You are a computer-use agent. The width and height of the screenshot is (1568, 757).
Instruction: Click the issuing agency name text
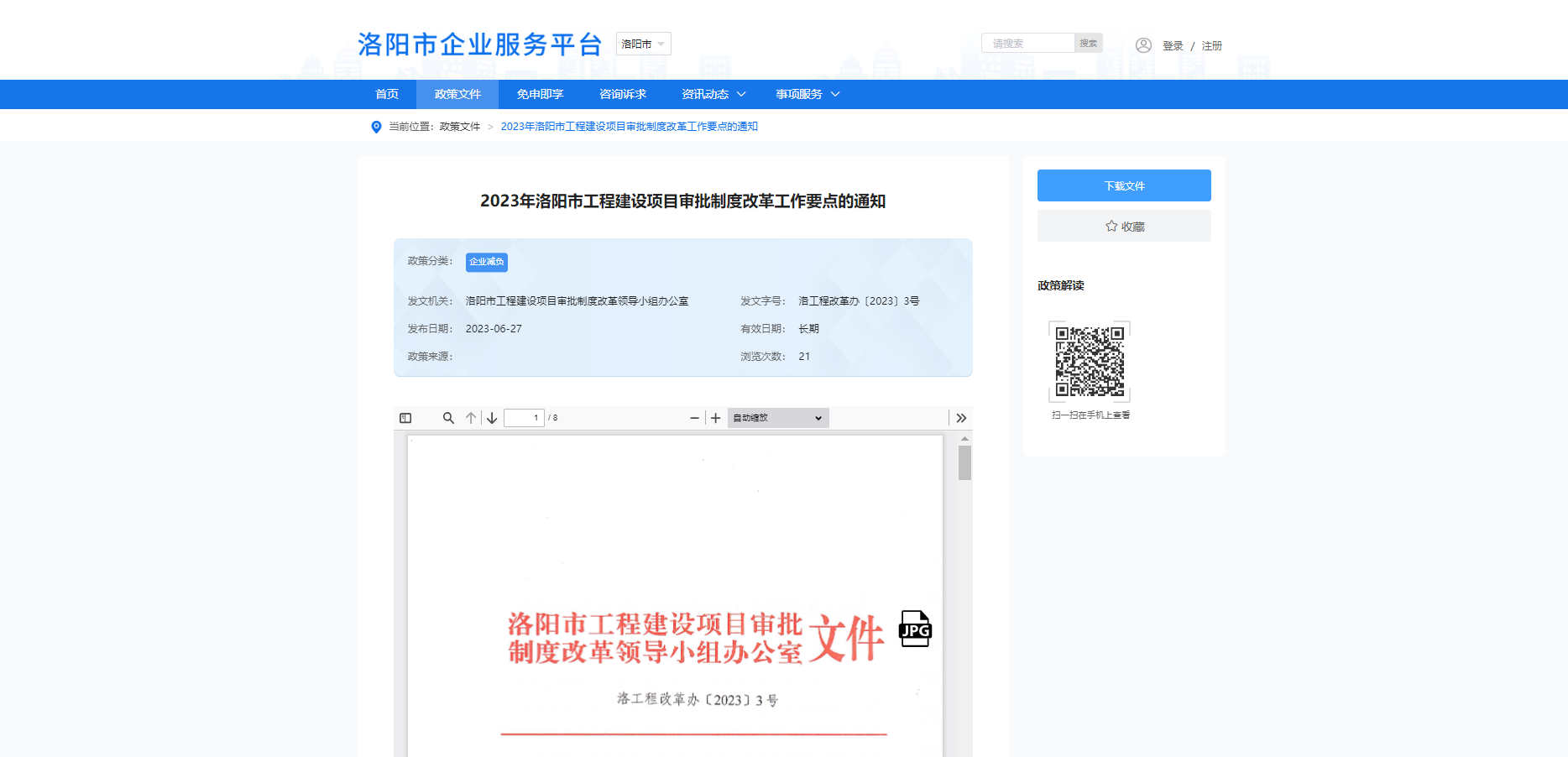tap(577, 300)
